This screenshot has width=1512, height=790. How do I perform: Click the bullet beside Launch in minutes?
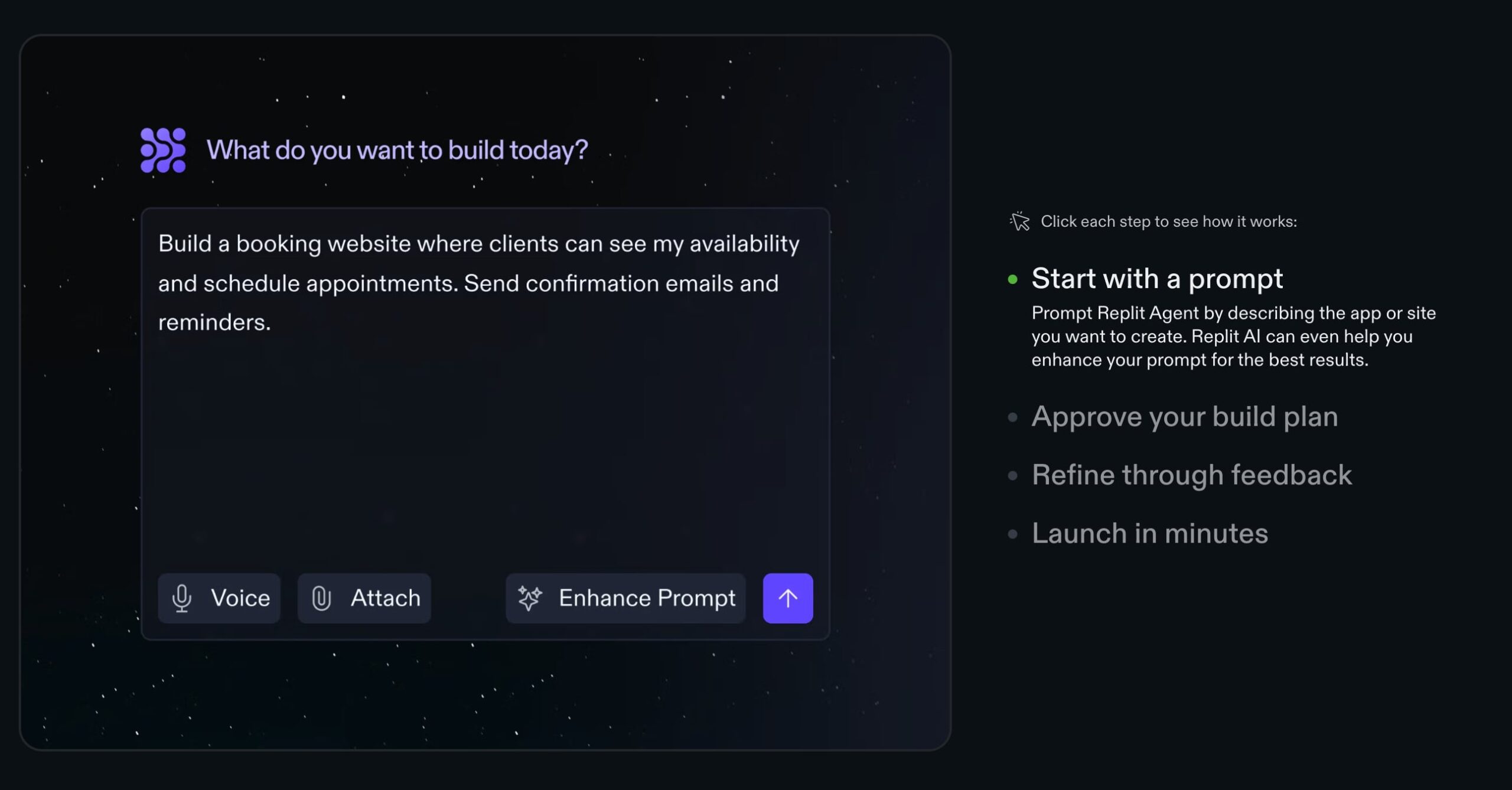pyautogui.click(x=1014, y=534)
